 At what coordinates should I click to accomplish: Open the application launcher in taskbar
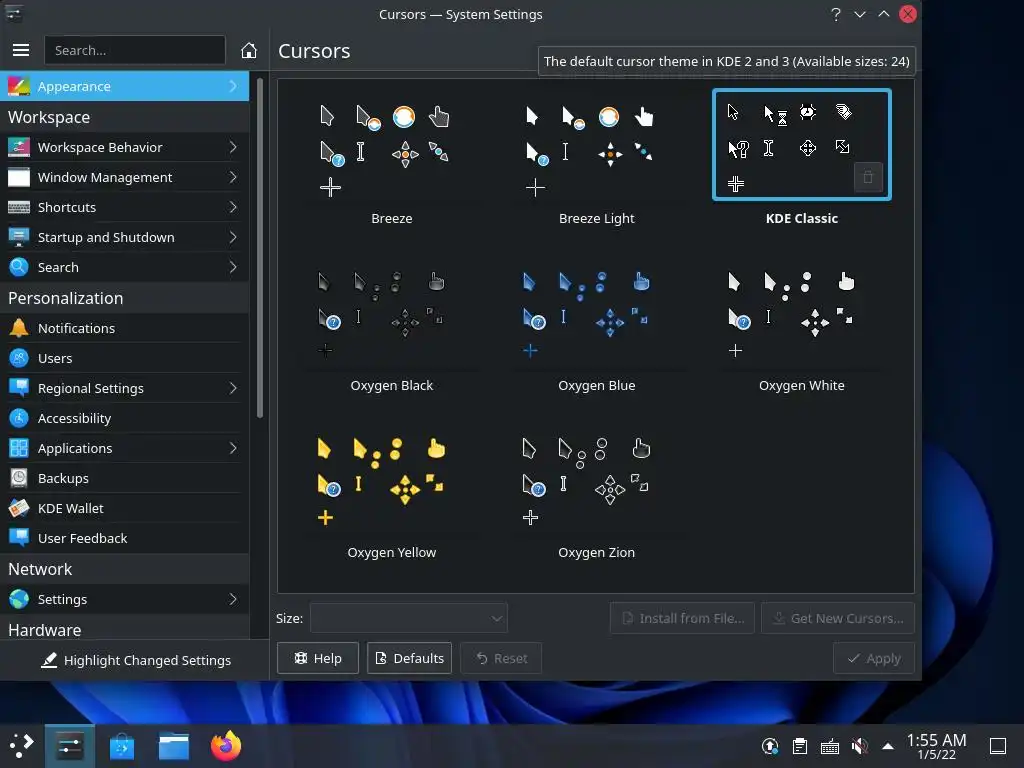coord(22,745)
